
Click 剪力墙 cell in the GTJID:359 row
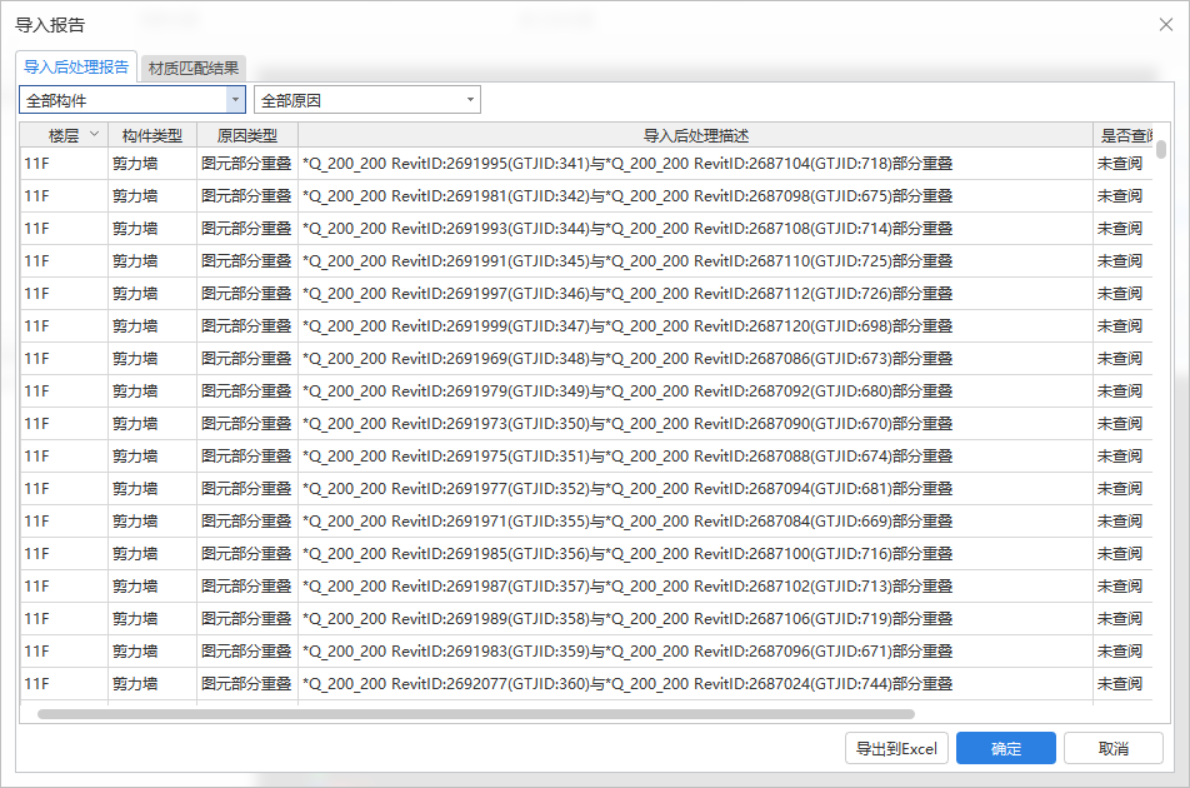pyautogui.click(x=153, y=651)
